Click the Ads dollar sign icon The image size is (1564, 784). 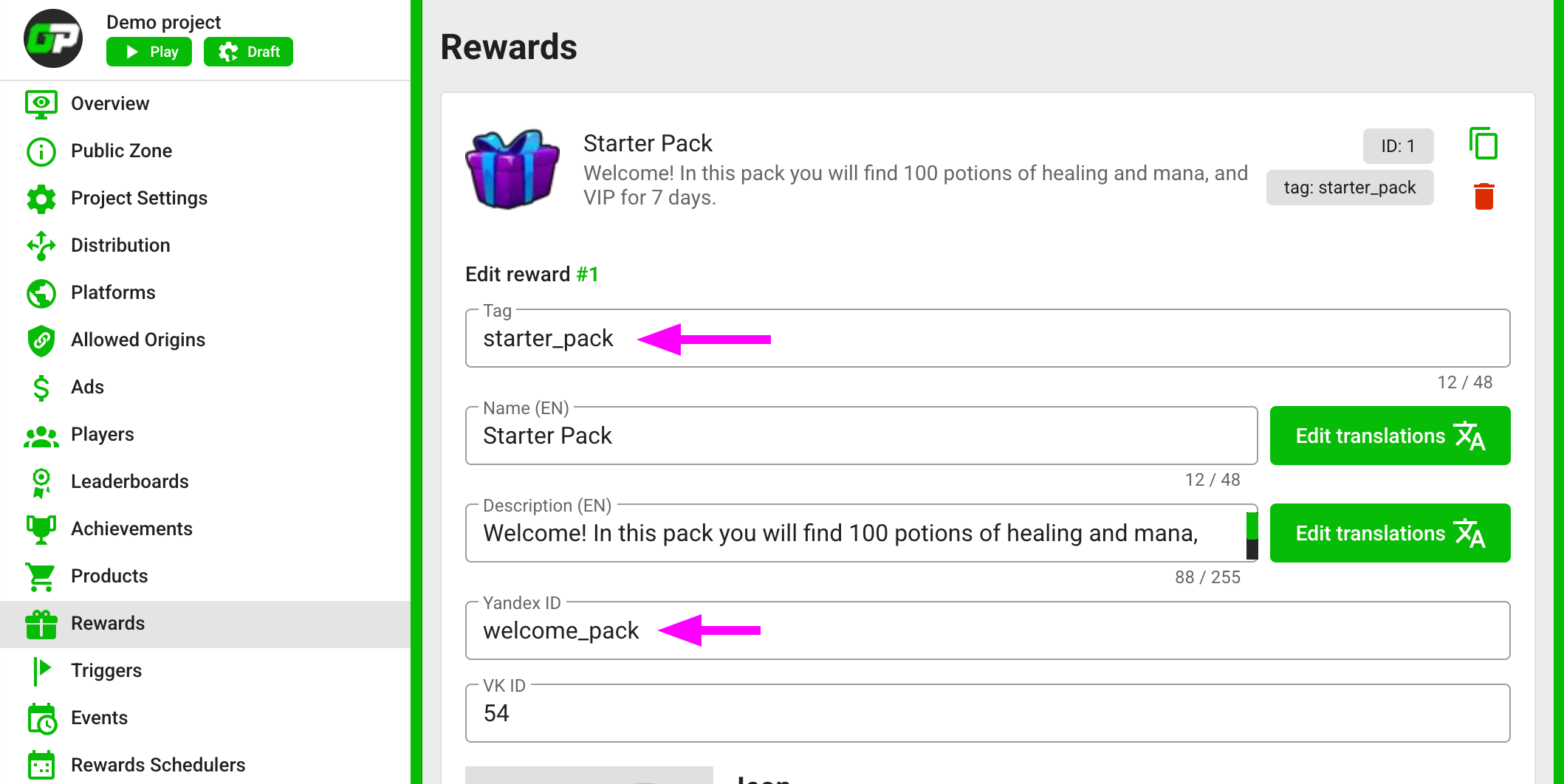tap(41, 387)
